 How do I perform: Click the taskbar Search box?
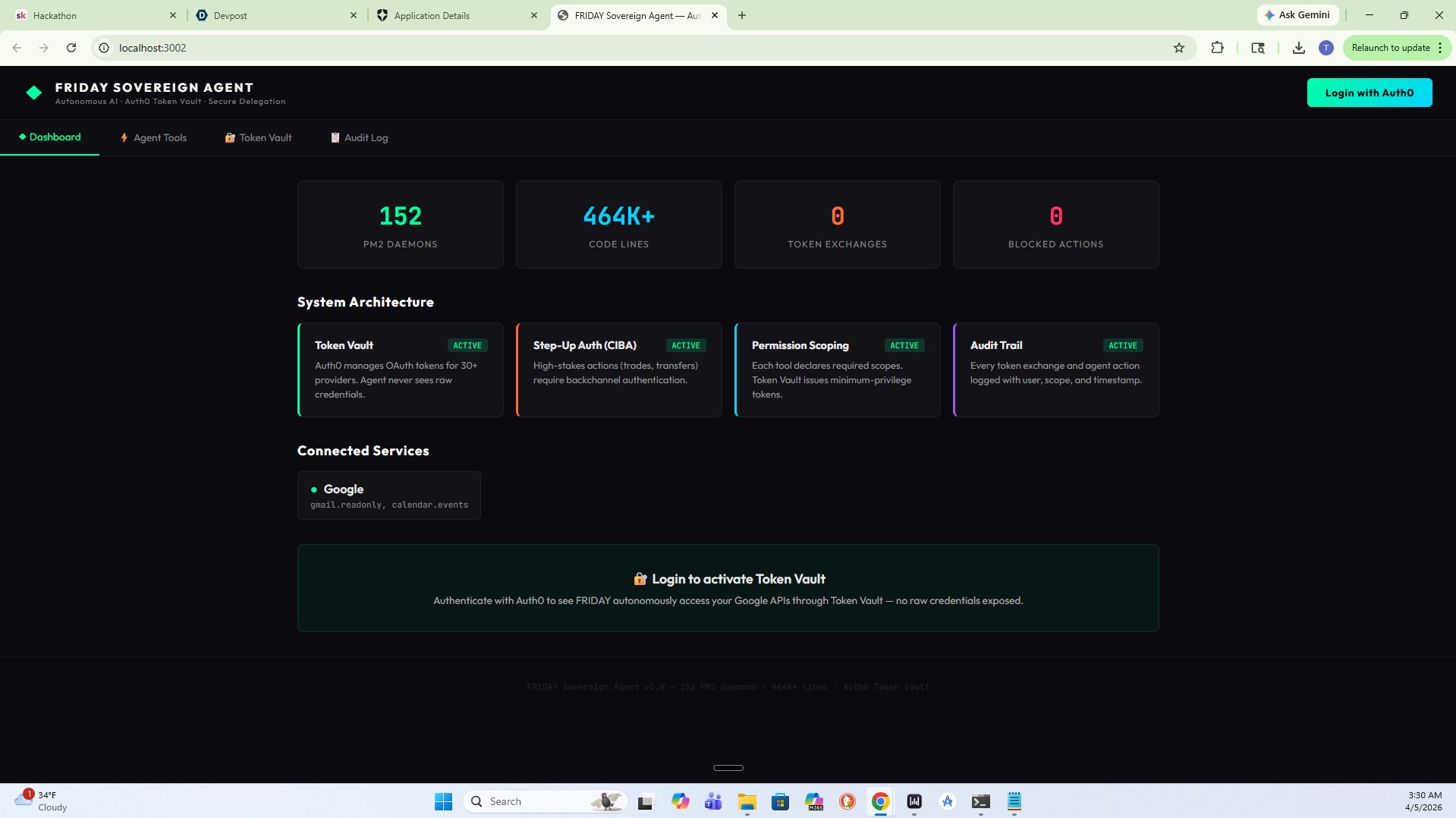tap(546, 801)
